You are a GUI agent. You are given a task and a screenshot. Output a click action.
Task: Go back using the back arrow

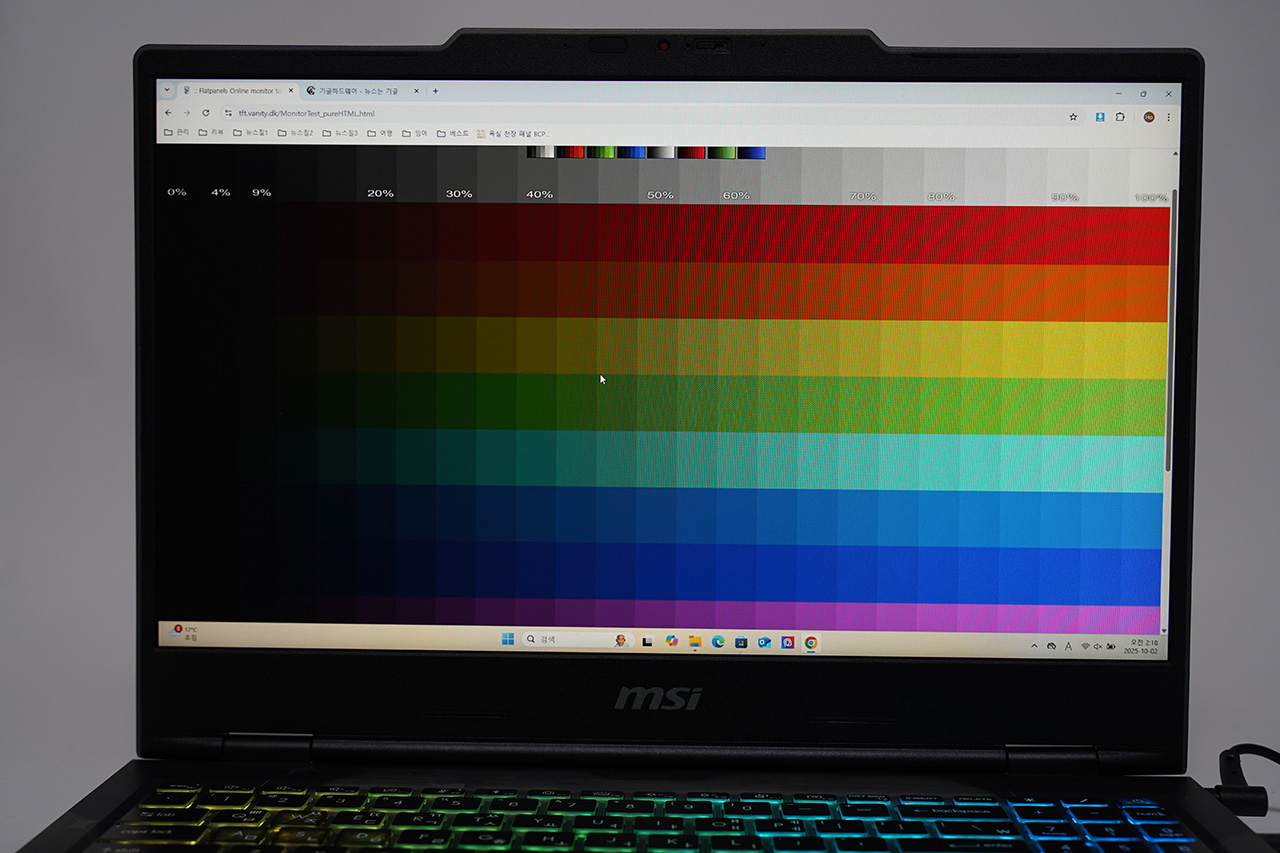pyautogui.click(x=168, y=113)
